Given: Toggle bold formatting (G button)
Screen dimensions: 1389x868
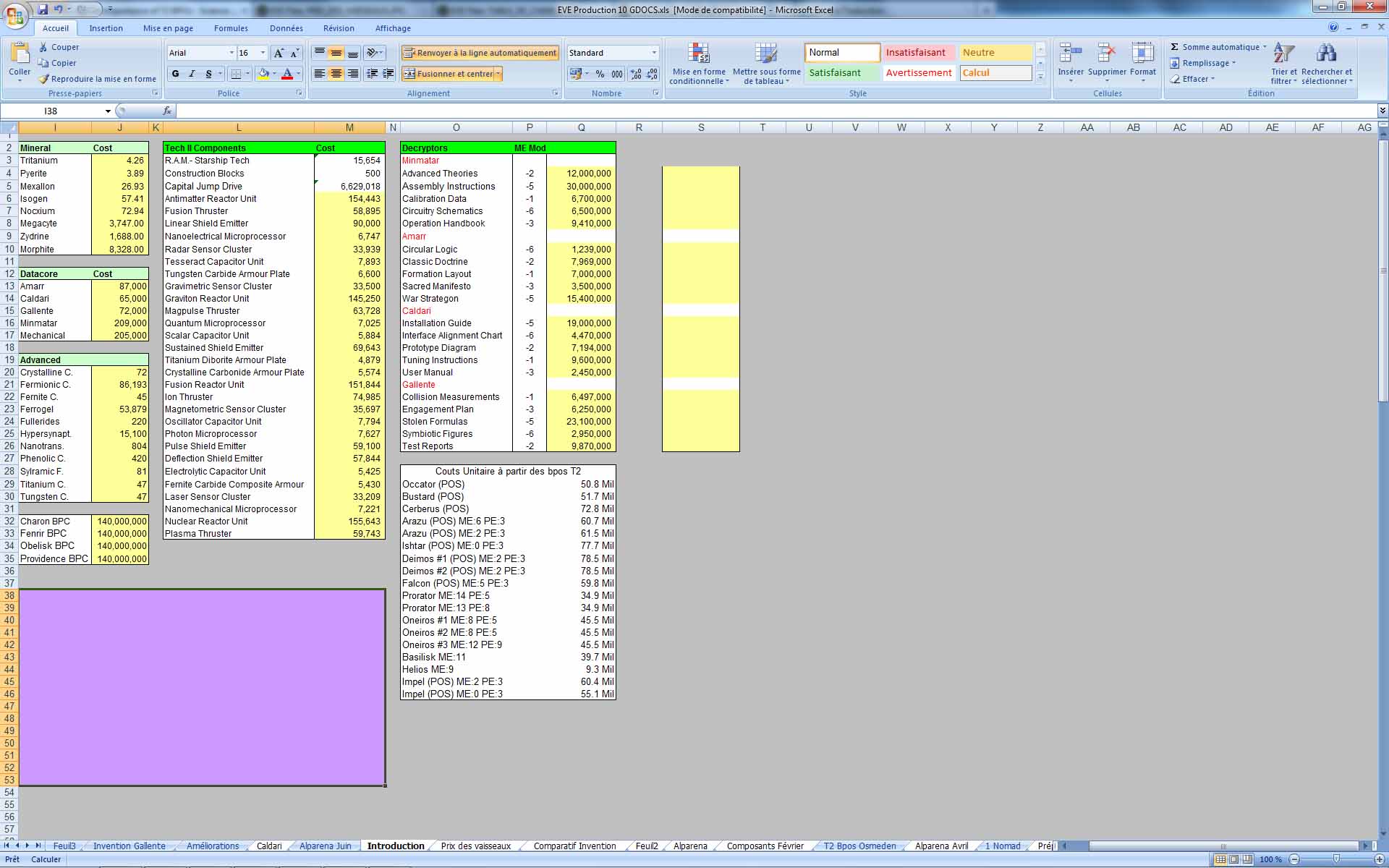Looking at the screenshot, I should pyautogui.click(x=175, y=74).
